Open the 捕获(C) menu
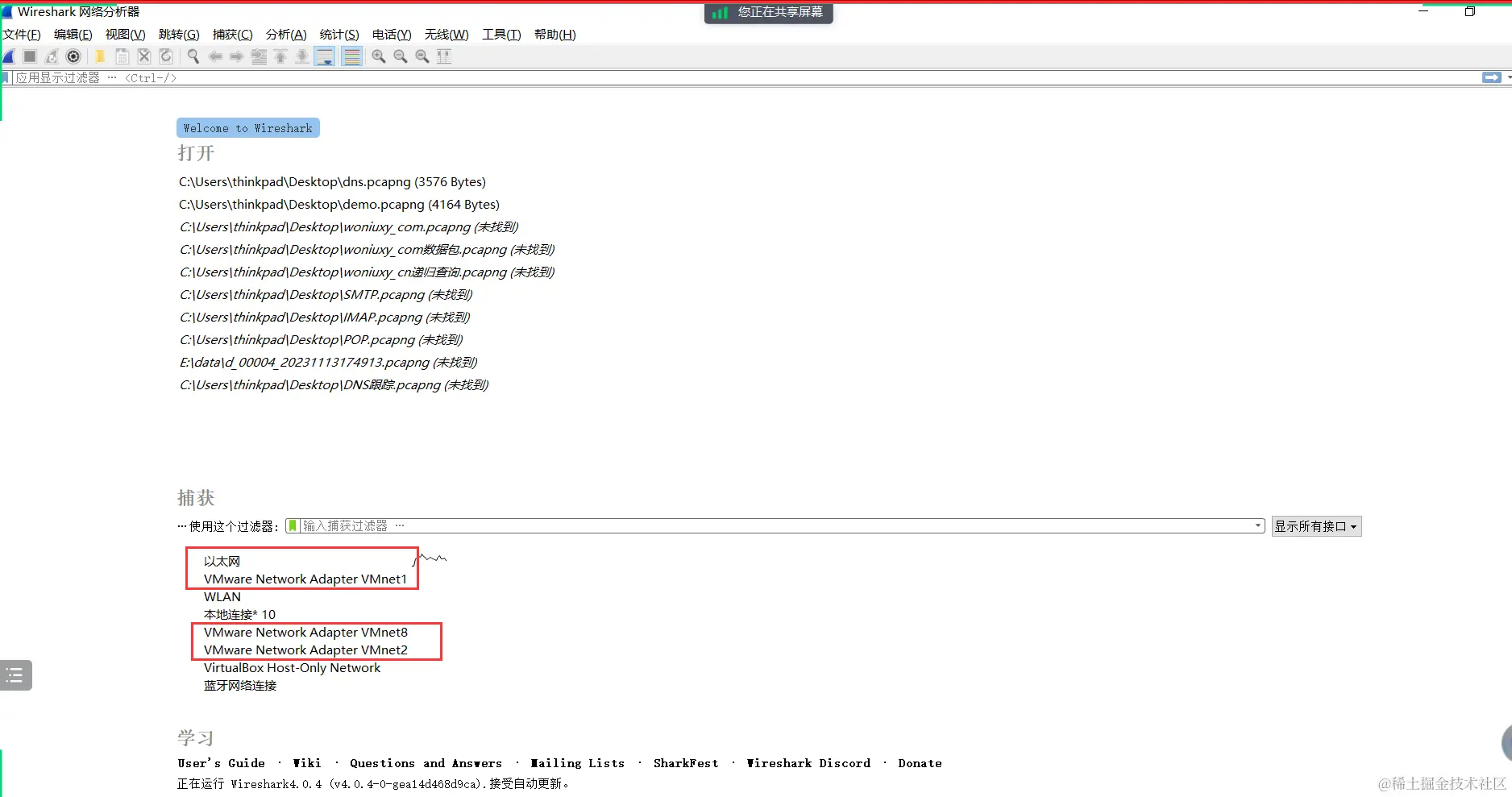This screenshot has width=1512, height=797. [233, 35]
